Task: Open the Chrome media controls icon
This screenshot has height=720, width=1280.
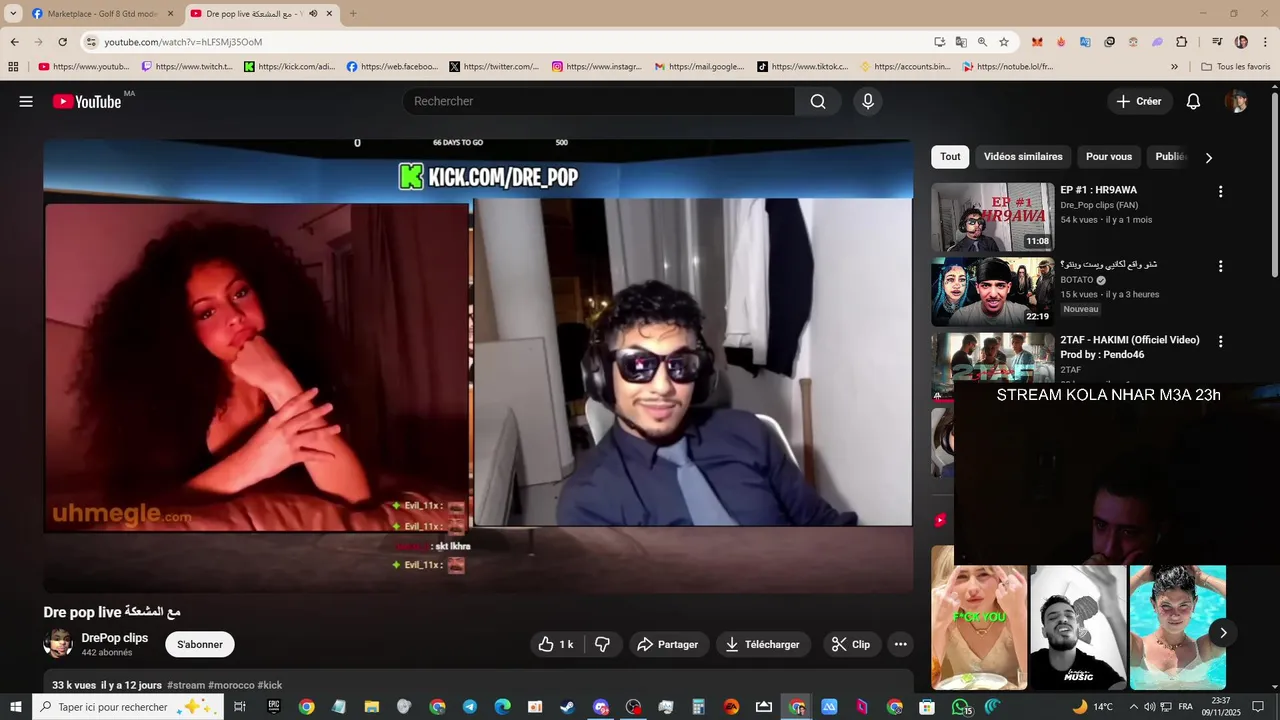Action: point(1217,42)
